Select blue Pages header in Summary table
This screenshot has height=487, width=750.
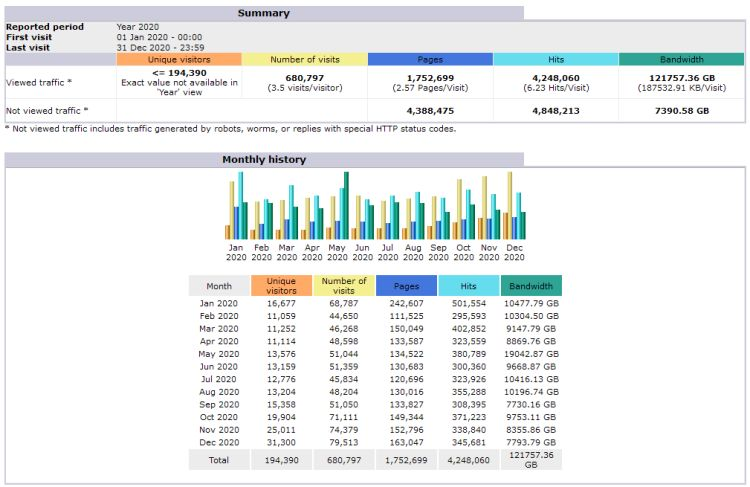(x=430, y=60)
